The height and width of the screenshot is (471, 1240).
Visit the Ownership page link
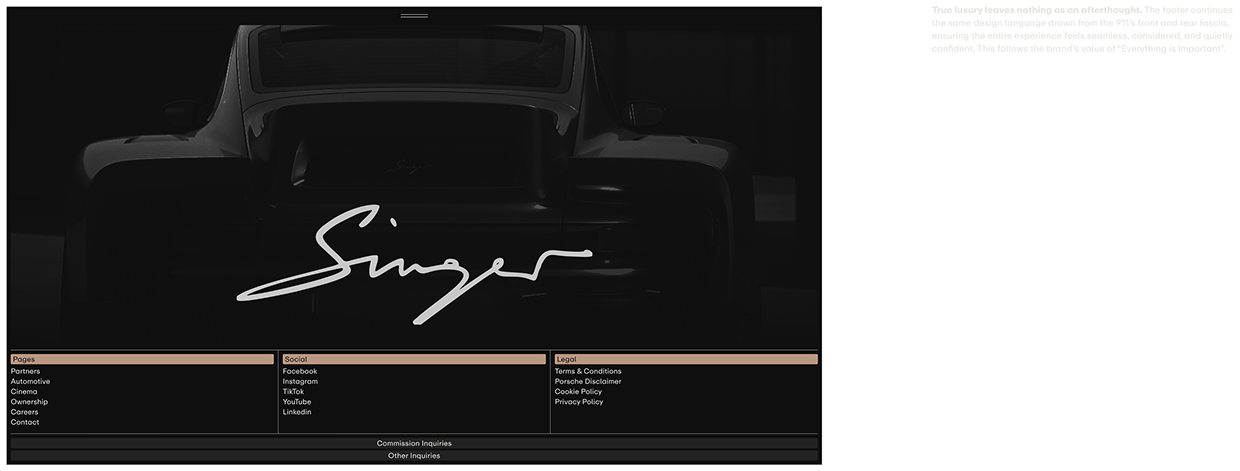coord(29,402)
